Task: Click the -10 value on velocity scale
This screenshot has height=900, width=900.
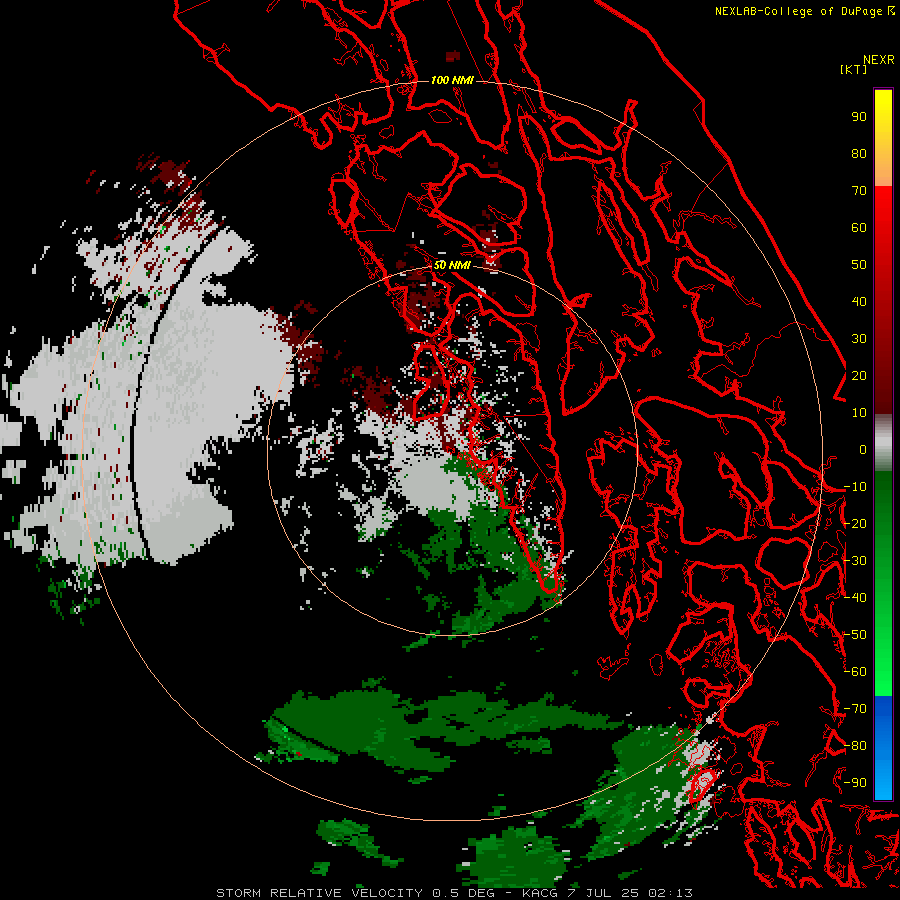Action: tap(855, 487)
